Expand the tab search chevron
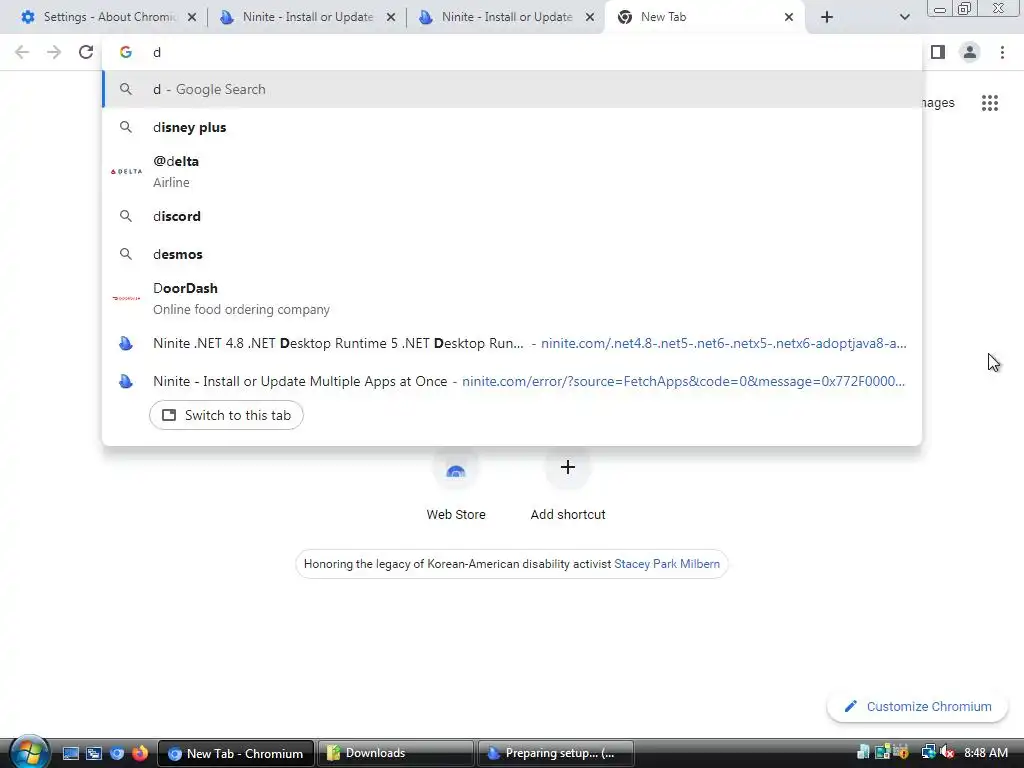Viewport: 1024px width, 768px height. coord(904,17)
